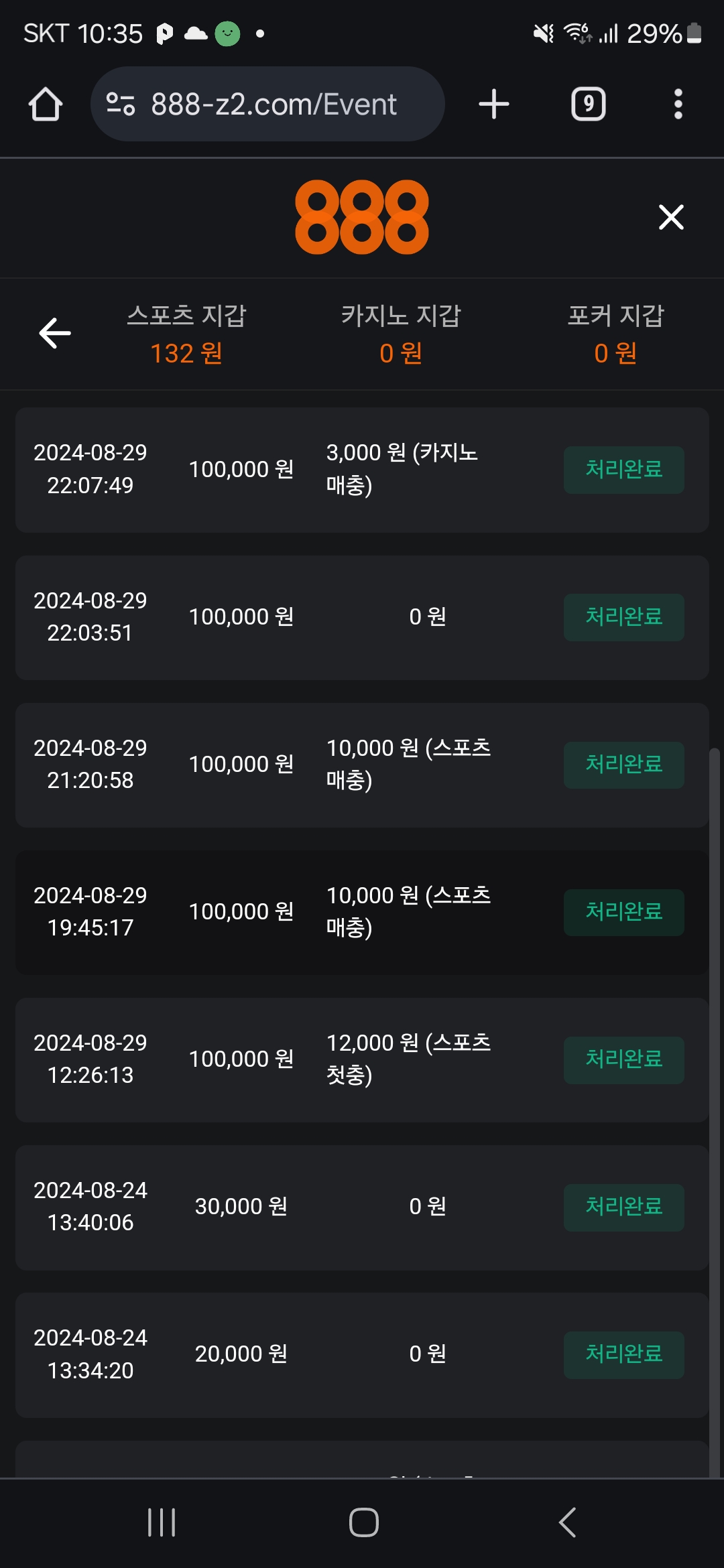Click the URL address bar field

274,105
